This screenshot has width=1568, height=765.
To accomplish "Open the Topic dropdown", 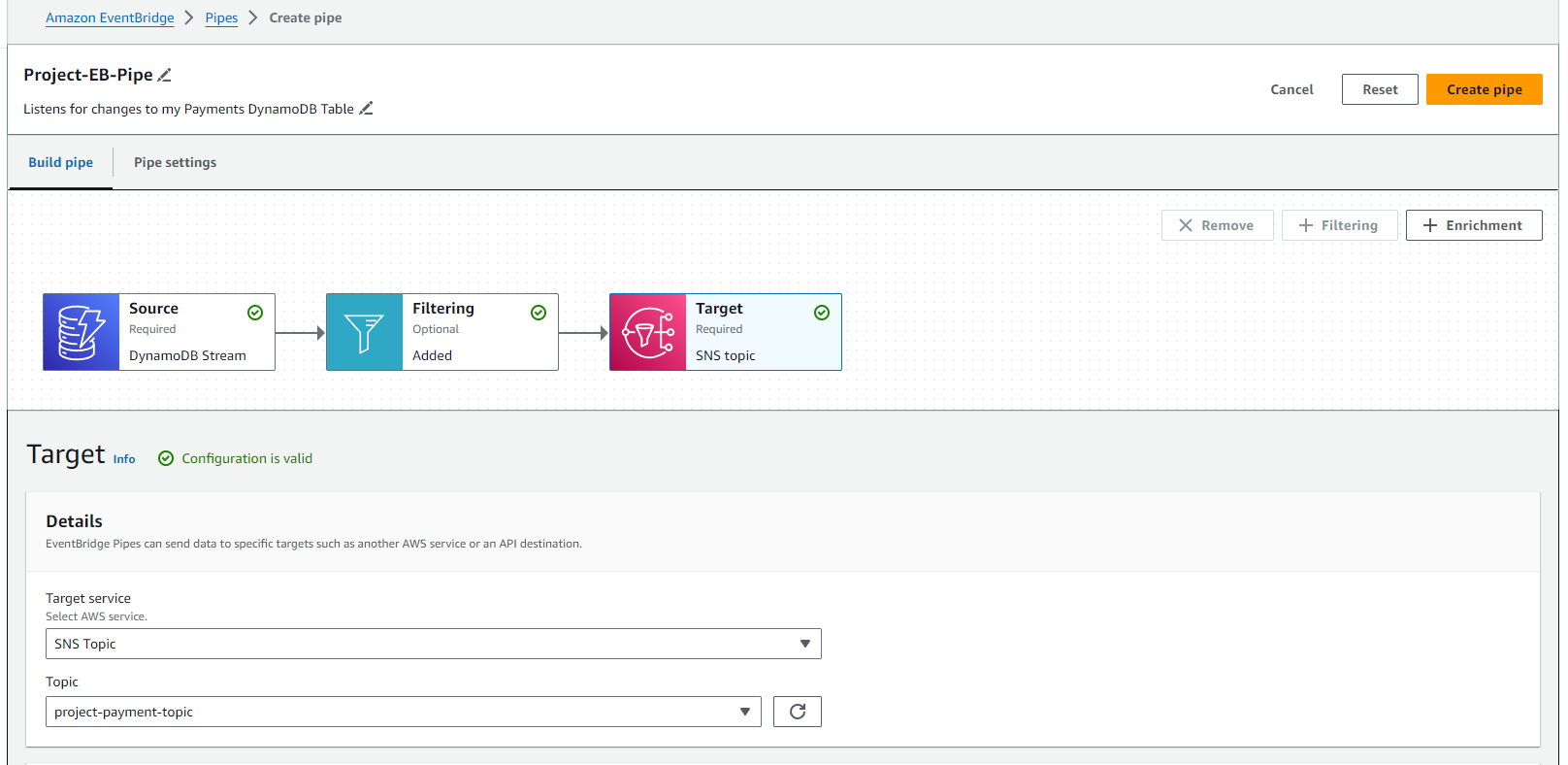I will [x=404, y=712].
